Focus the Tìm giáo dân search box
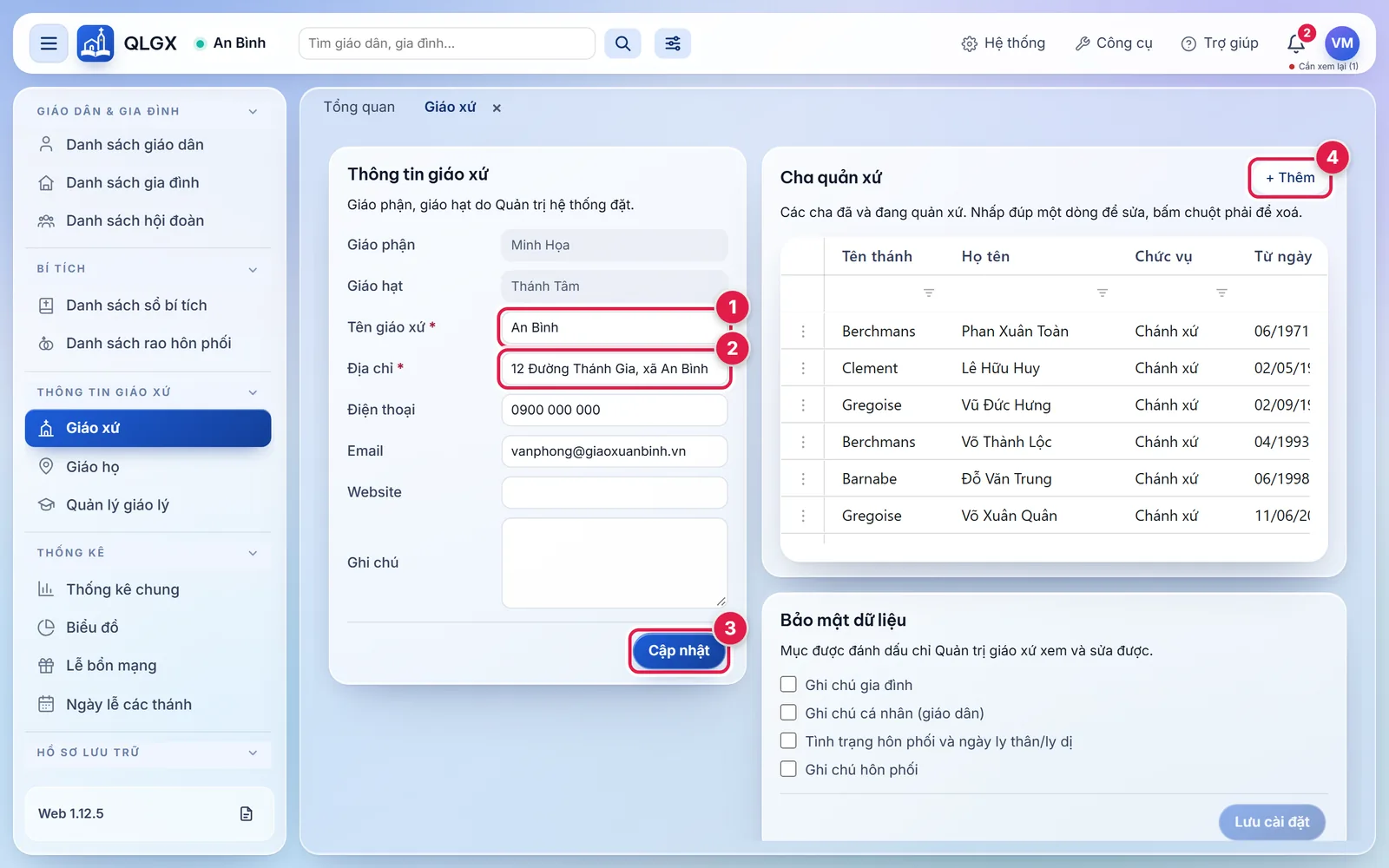The width and height of the screenshot is (1389, 868). (447, 43)
